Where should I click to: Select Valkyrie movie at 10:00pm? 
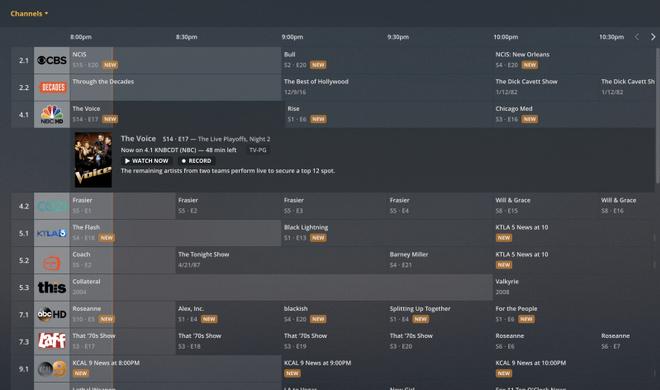[x=574, y=287]
